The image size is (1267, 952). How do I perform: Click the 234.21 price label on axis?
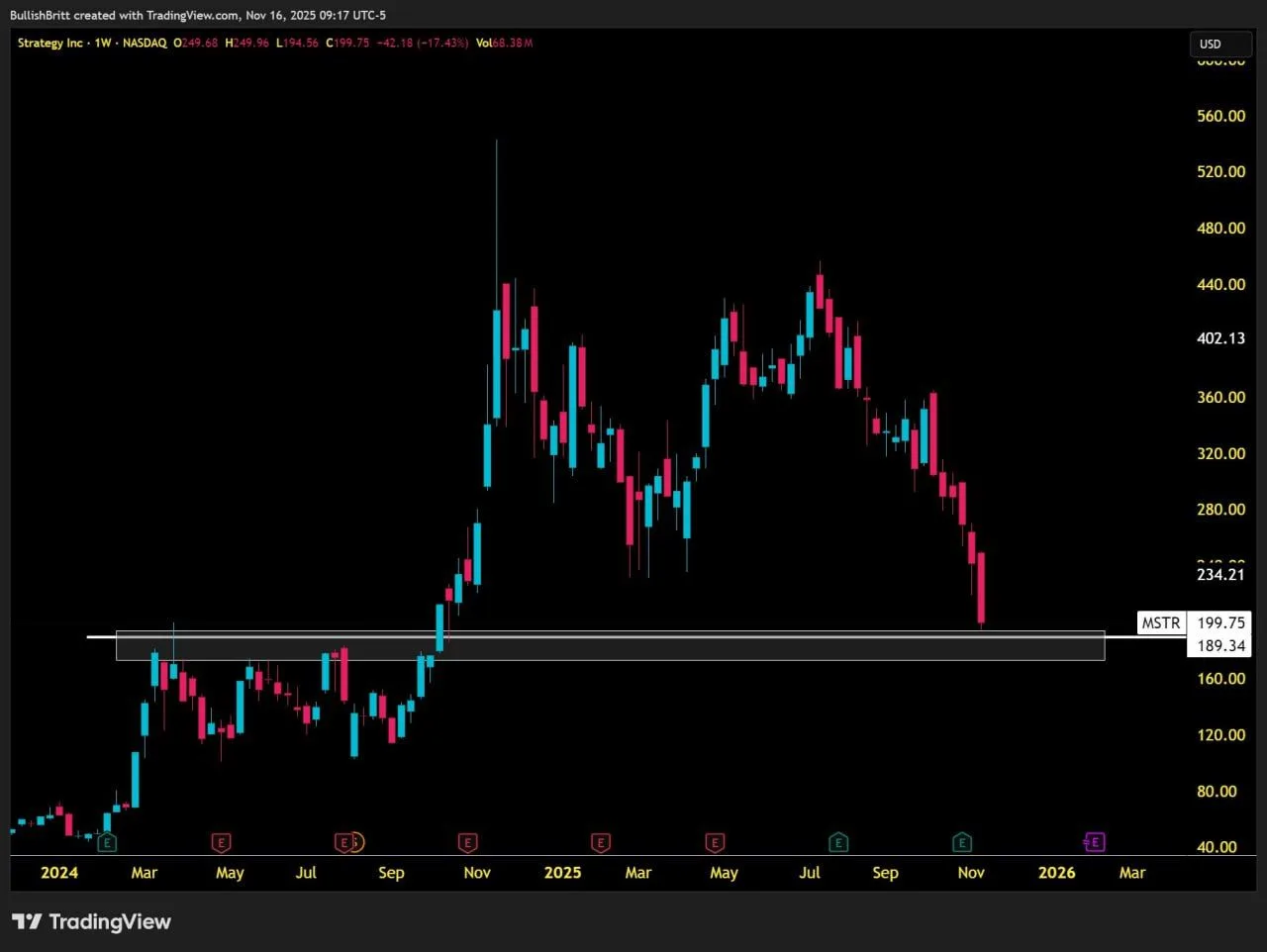coord(1220,575)
